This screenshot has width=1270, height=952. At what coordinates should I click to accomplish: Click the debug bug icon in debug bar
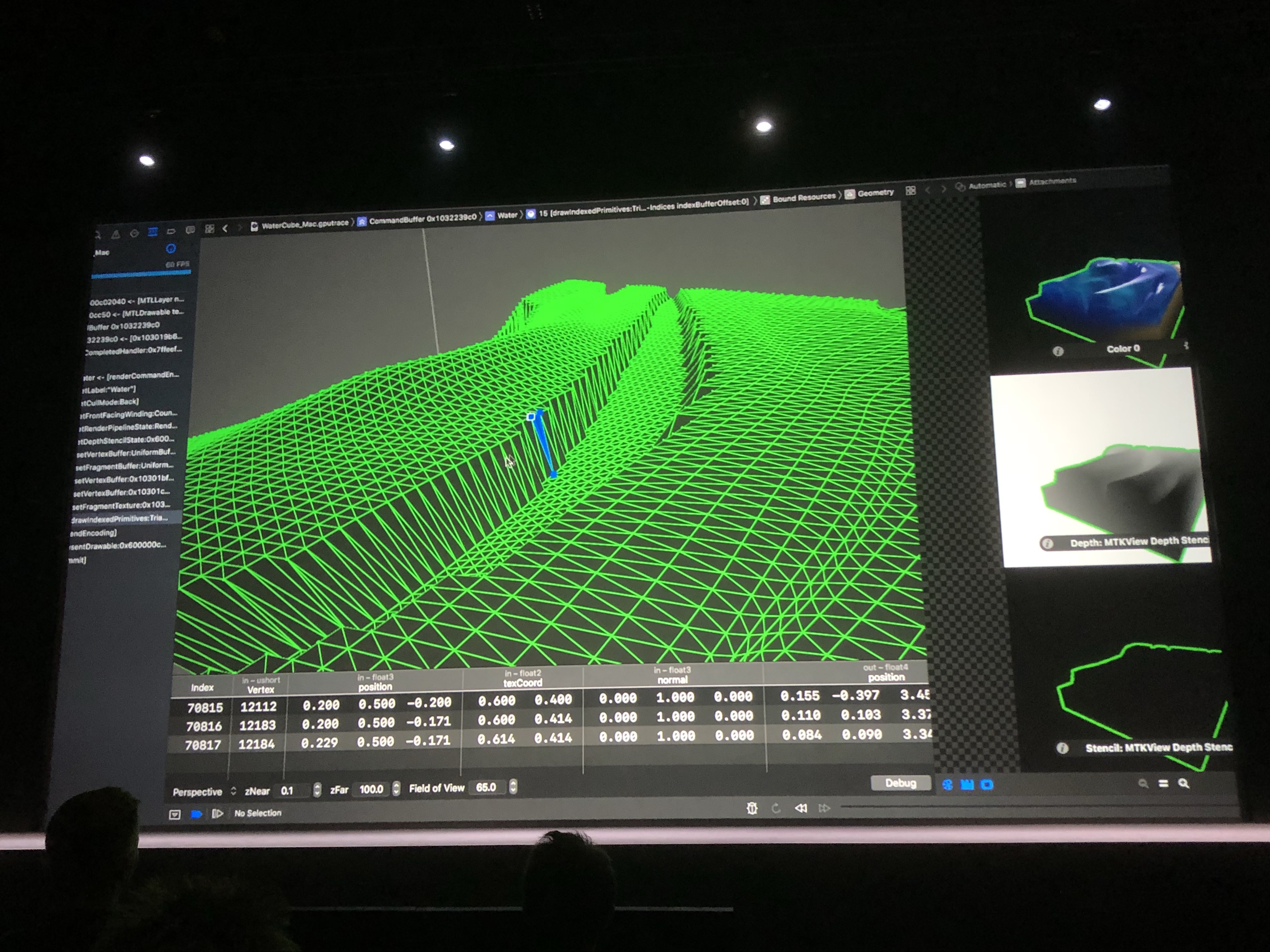[x=752, y=808]
